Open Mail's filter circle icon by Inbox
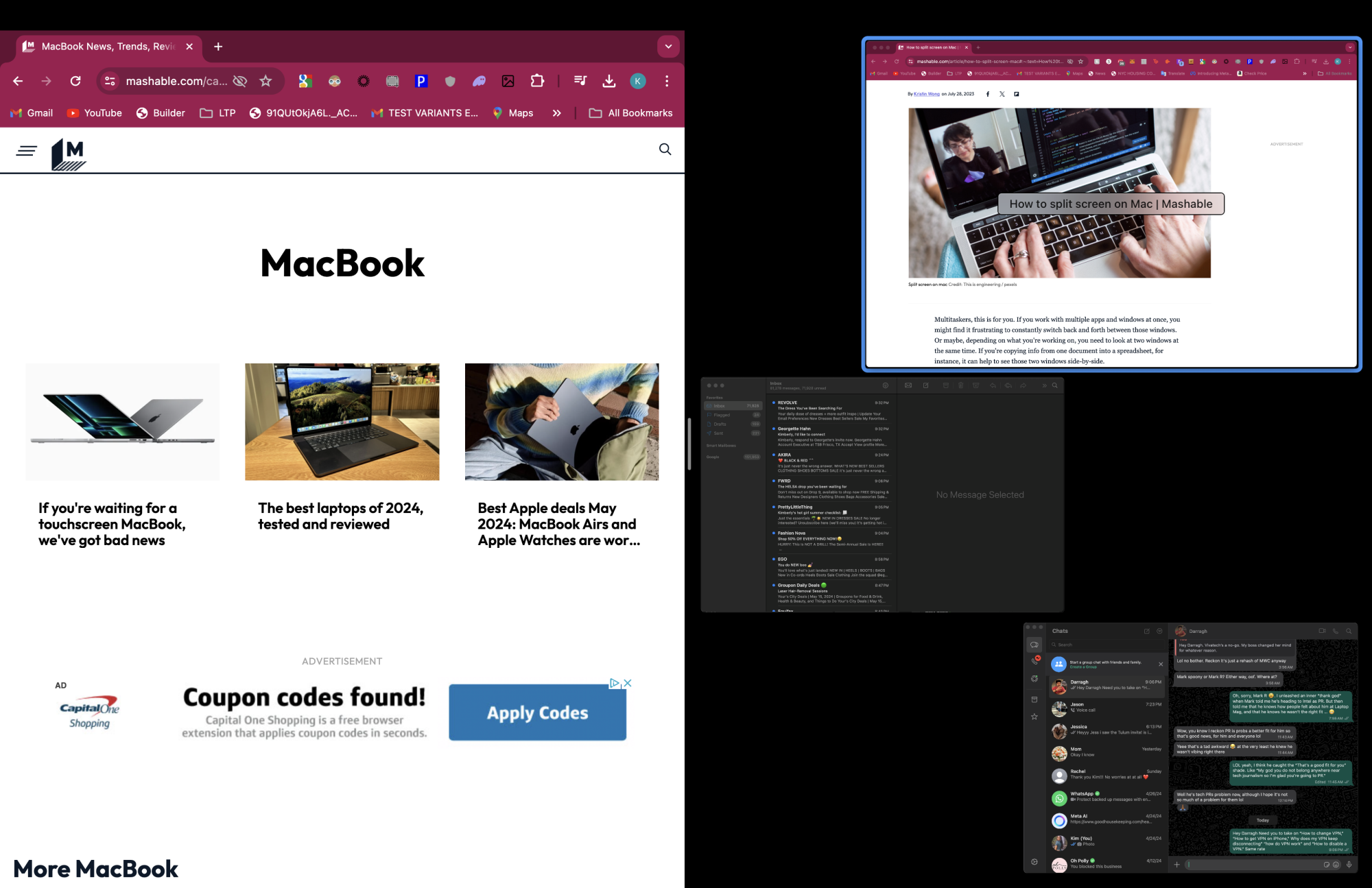1372x888 pixels. [x=886, y=385]
